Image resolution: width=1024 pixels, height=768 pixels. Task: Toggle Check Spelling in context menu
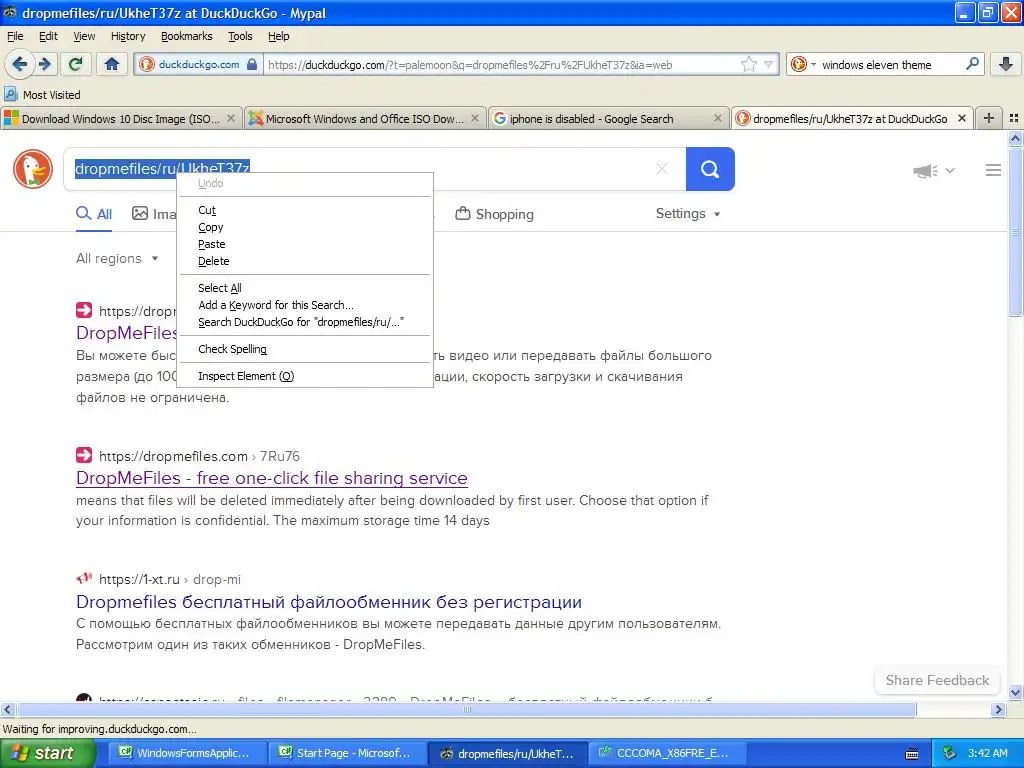[304, 349]
